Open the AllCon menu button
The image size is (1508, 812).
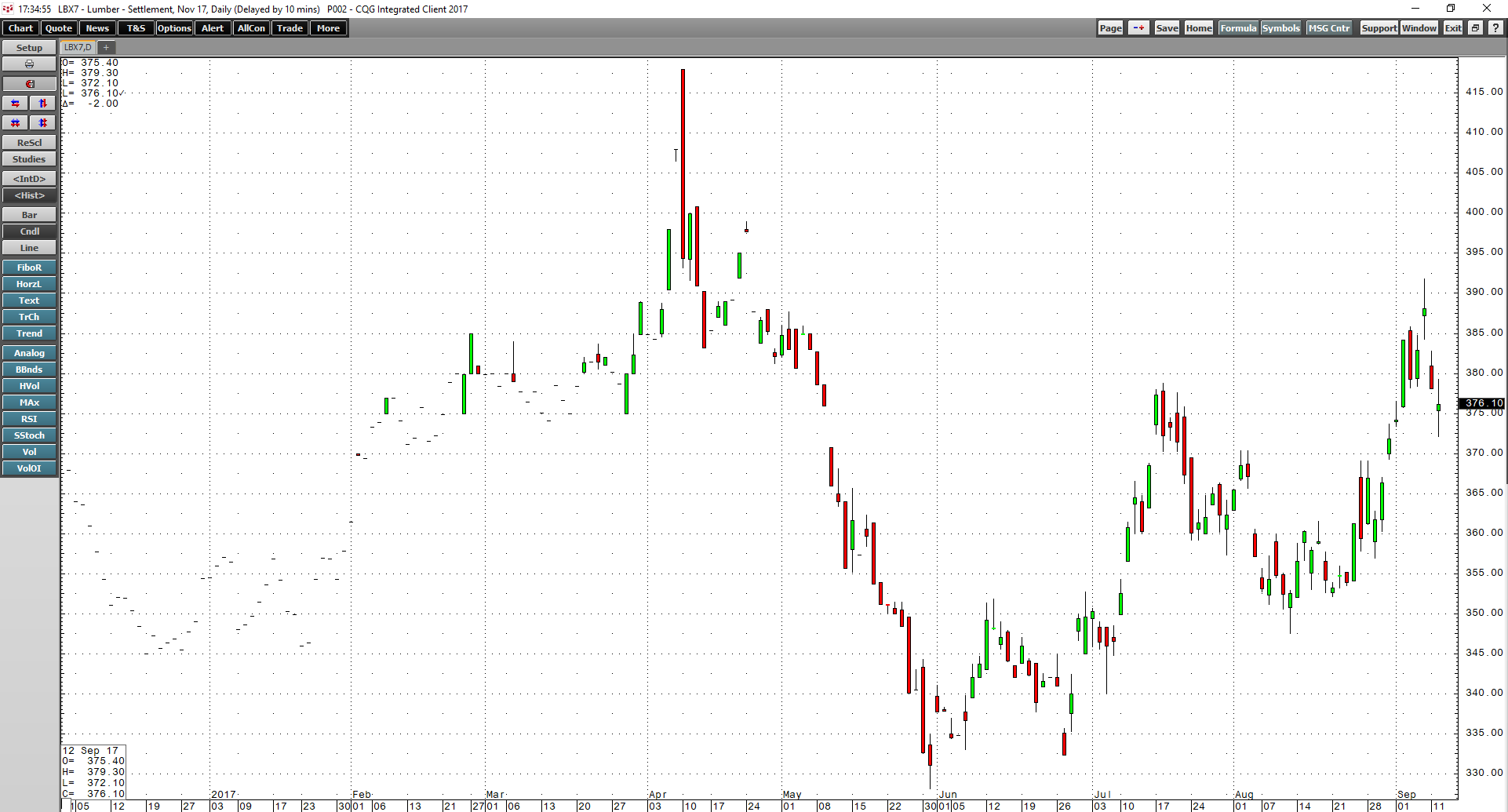pos(251,28)
